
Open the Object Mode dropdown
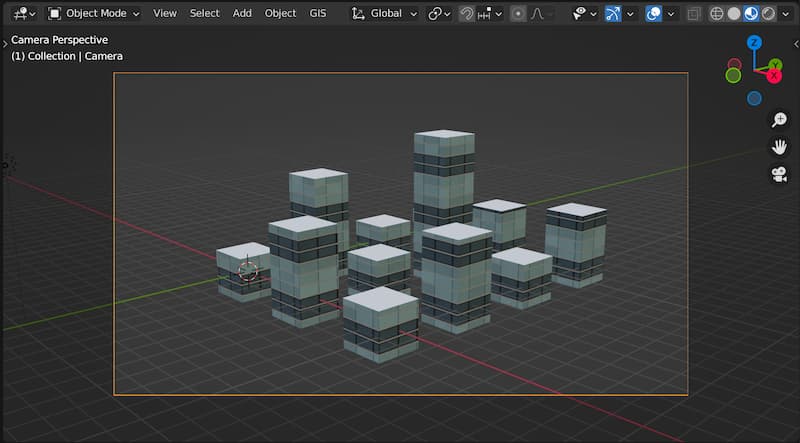click(x=94, y=14)
